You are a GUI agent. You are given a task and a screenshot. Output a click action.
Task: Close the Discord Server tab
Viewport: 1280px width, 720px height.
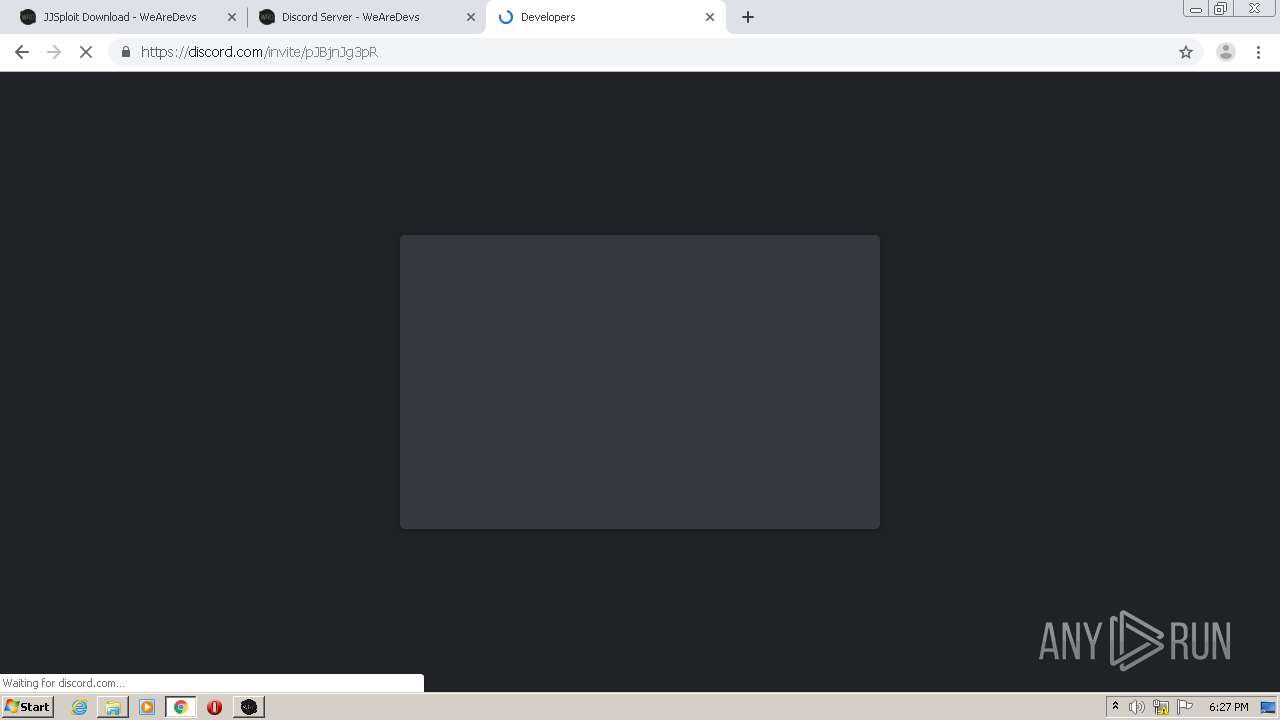click(x=471, y=17)
